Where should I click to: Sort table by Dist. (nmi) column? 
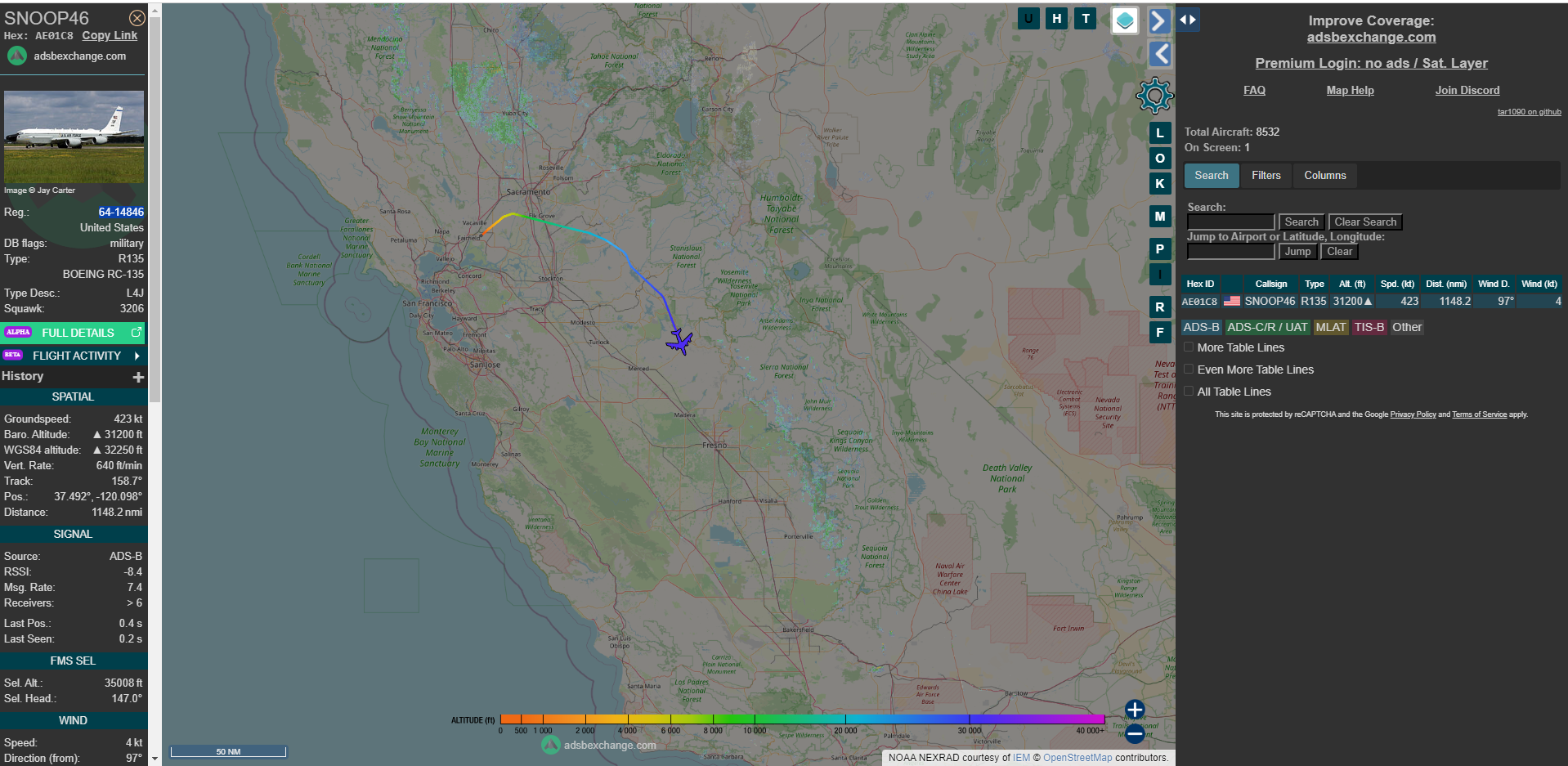(1445, 284)
